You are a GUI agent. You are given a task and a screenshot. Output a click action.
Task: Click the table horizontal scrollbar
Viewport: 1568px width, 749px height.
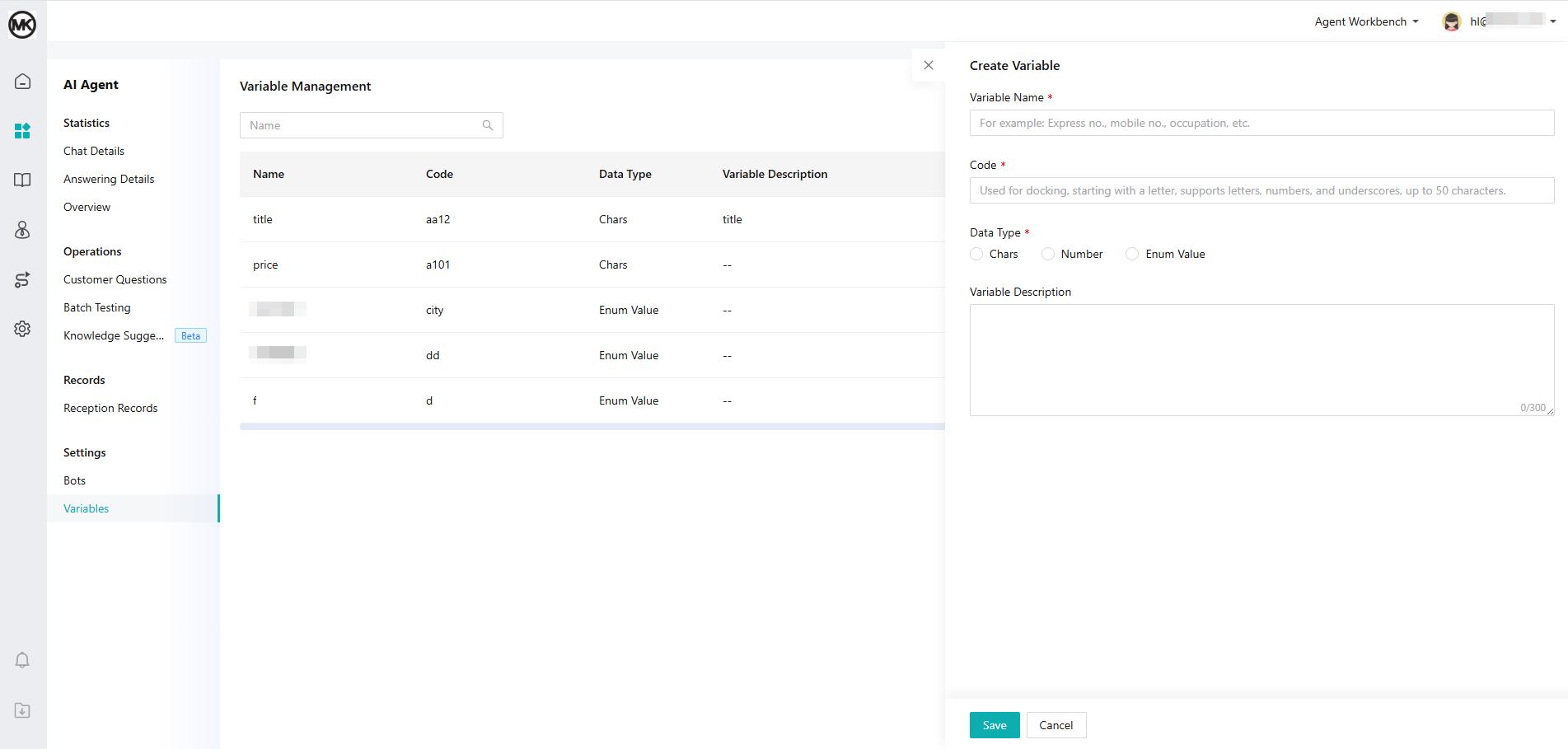click(x=592, y=427)
